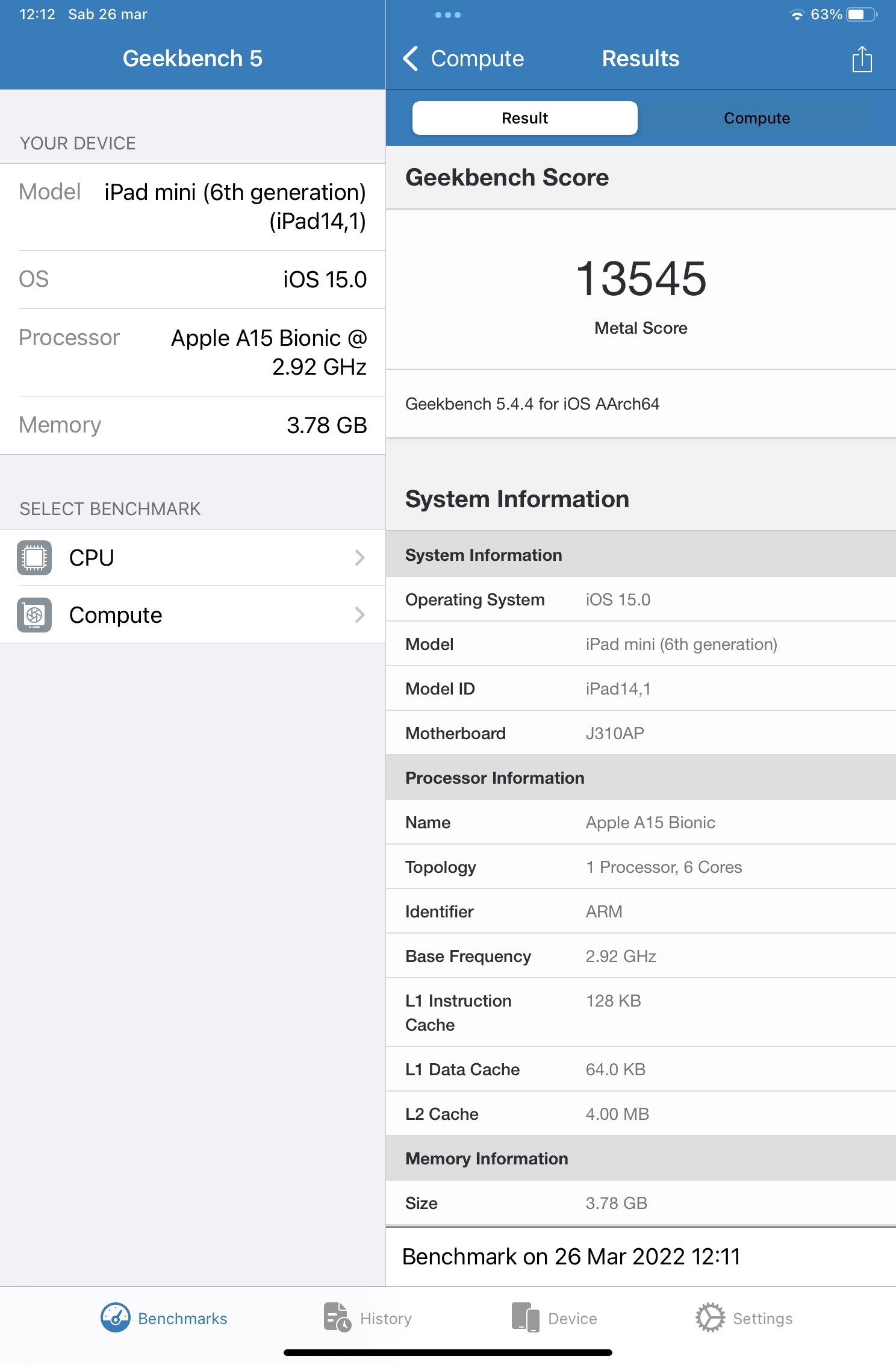This screenshot has height=1365, width=896.
Task: Tap the History document clock icon
Action: pos(337,1317)
